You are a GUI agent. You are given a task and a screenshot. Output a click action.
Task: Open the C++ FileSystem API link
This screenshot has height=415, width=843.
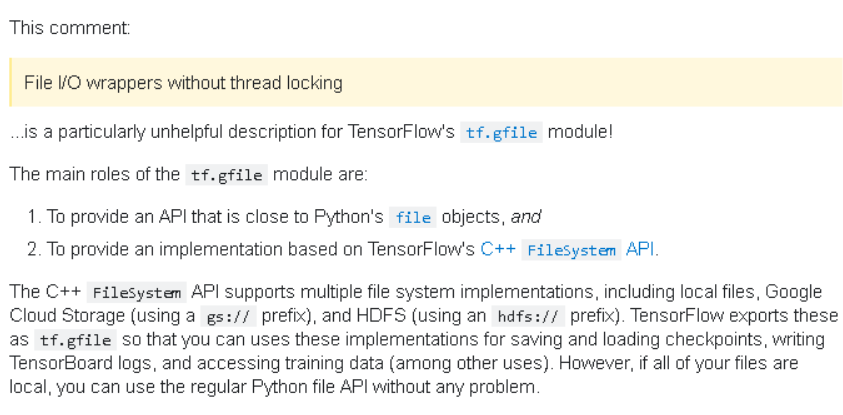tap(568, 250)
